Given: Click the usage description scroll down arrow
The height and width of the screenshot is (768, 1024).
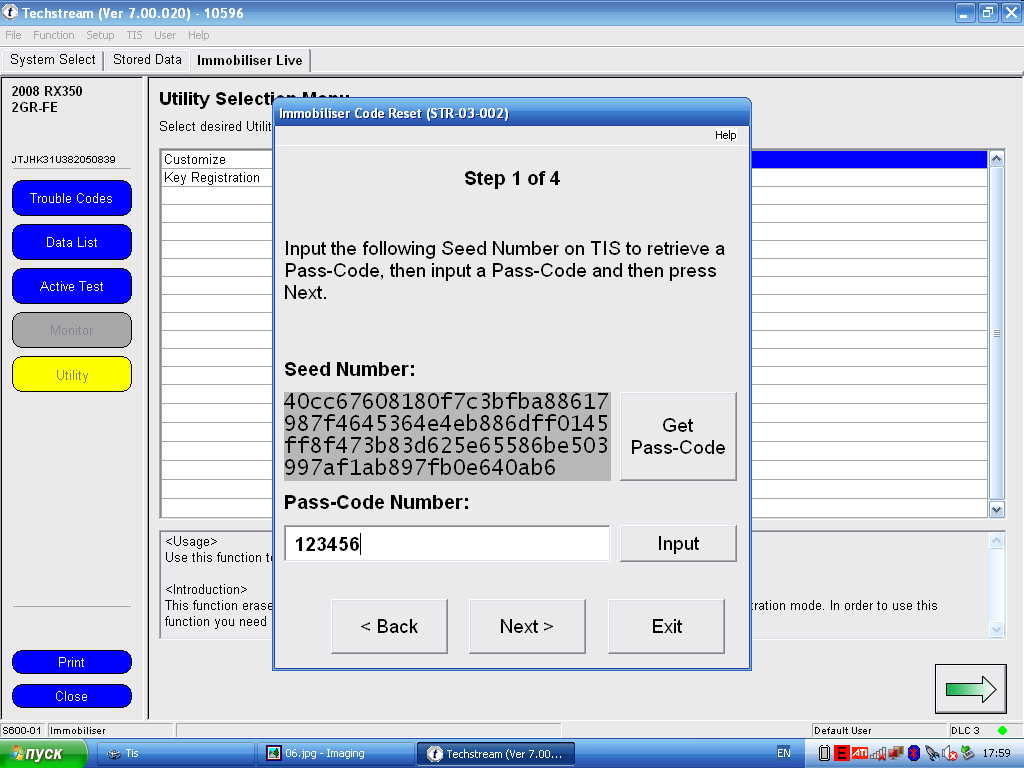Looking at the screenshot, I should tap(997, 629).
